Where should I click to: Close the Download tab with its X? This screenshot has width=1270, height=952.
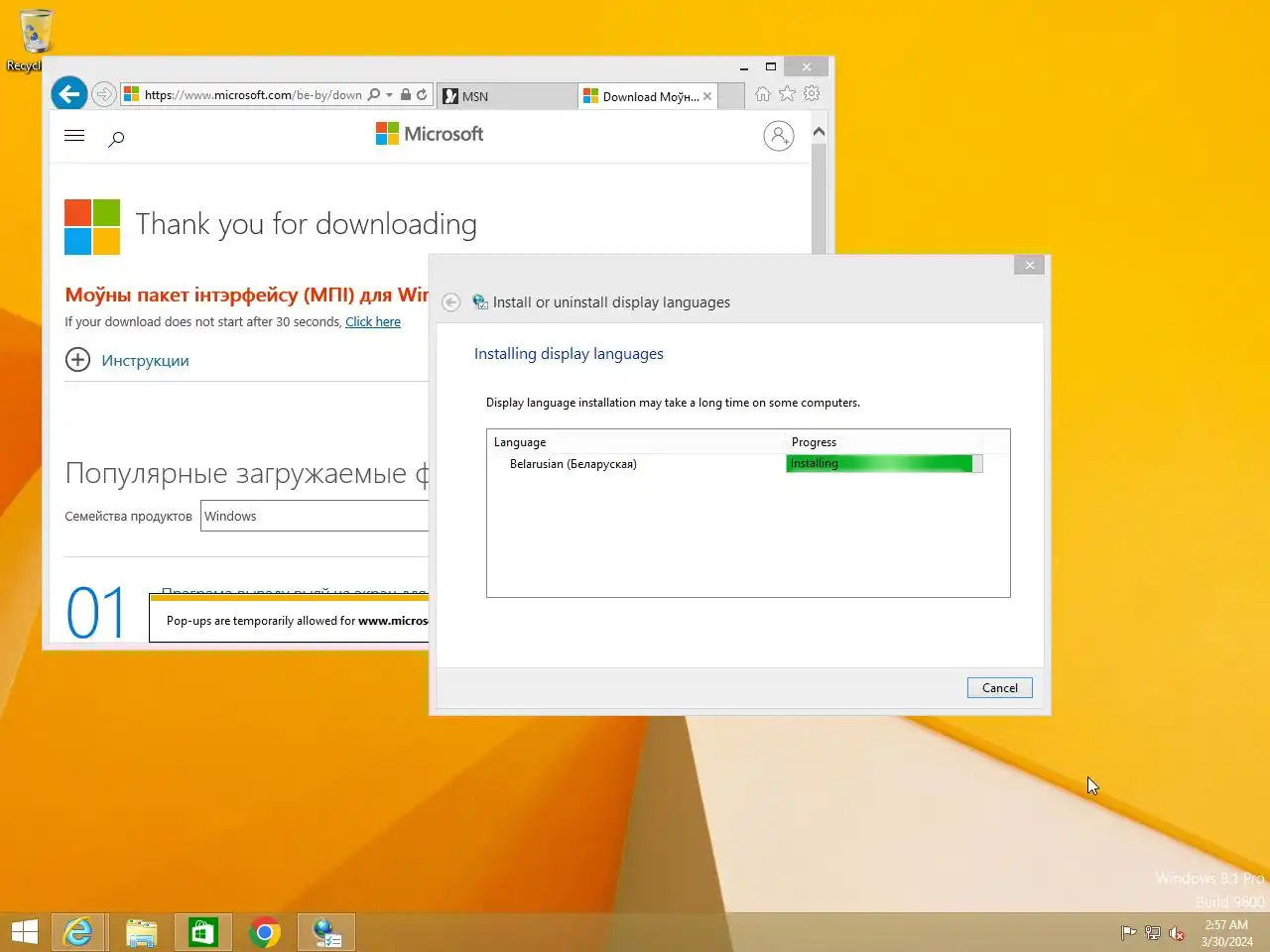(x=707, y=96)
